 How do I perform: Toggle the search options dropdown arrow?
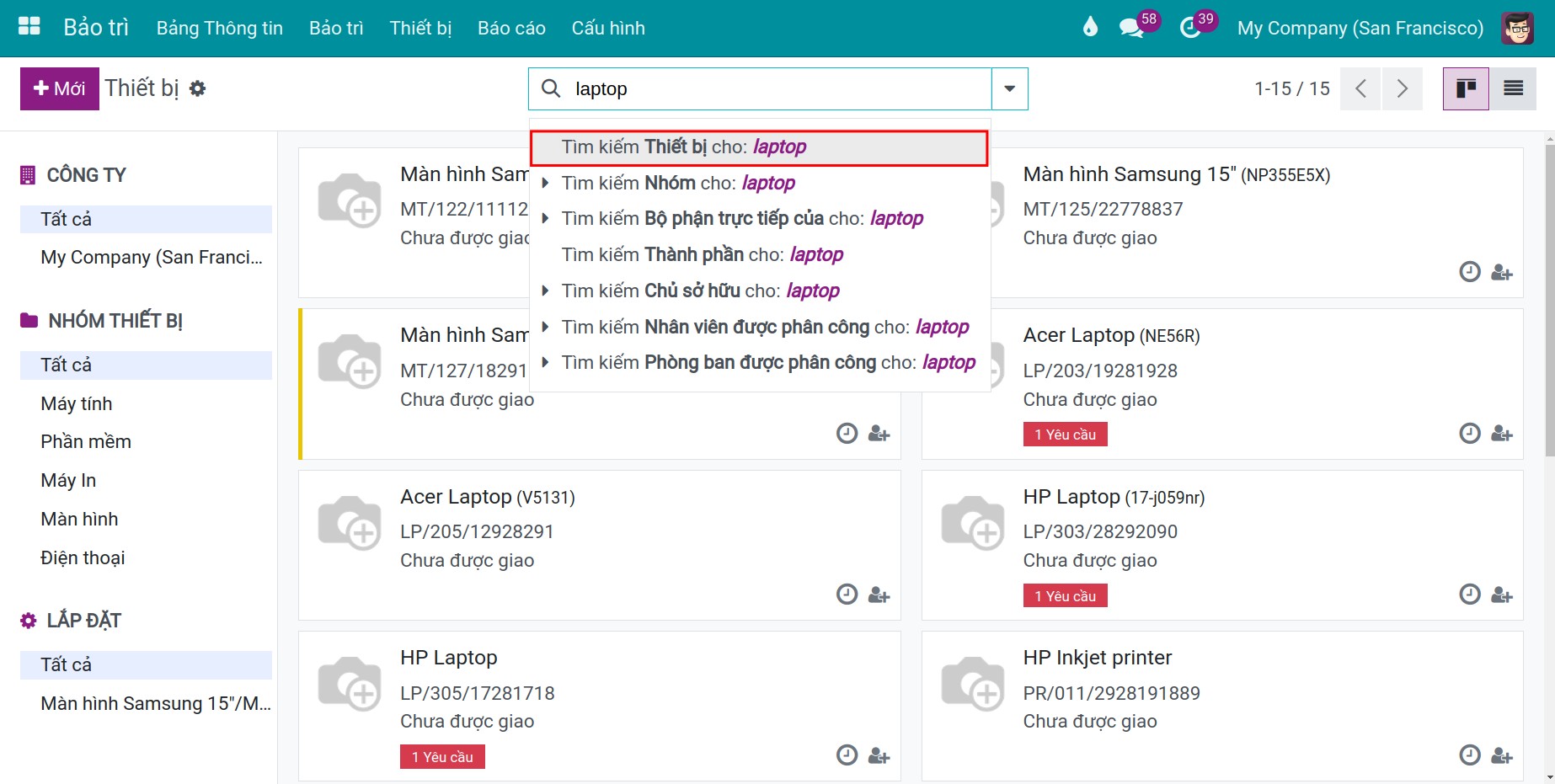1009,88
